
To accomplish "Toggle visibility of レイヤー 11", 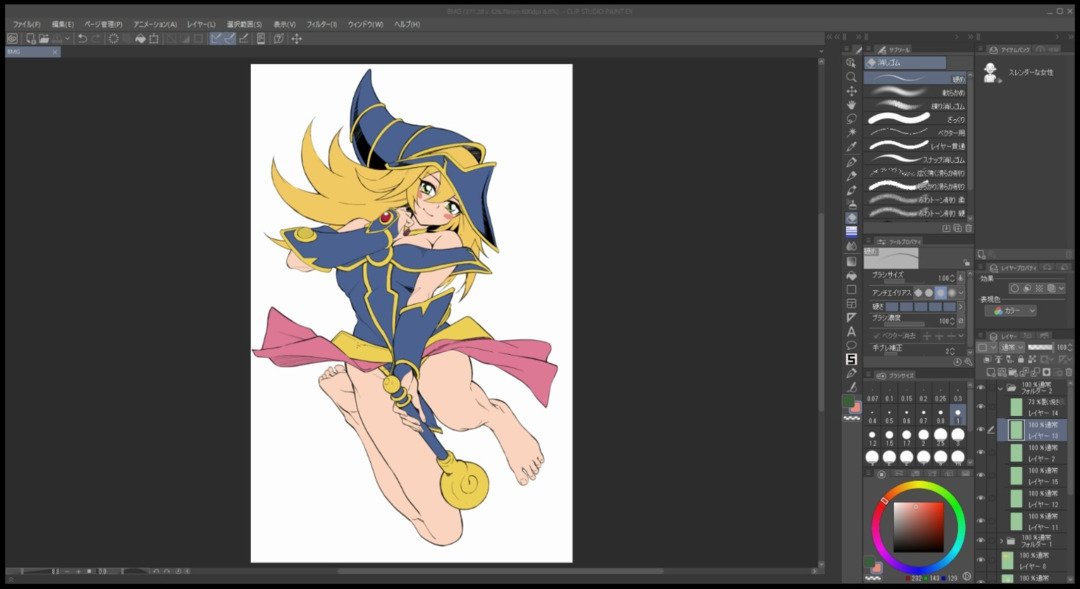I will click(981, 521).
